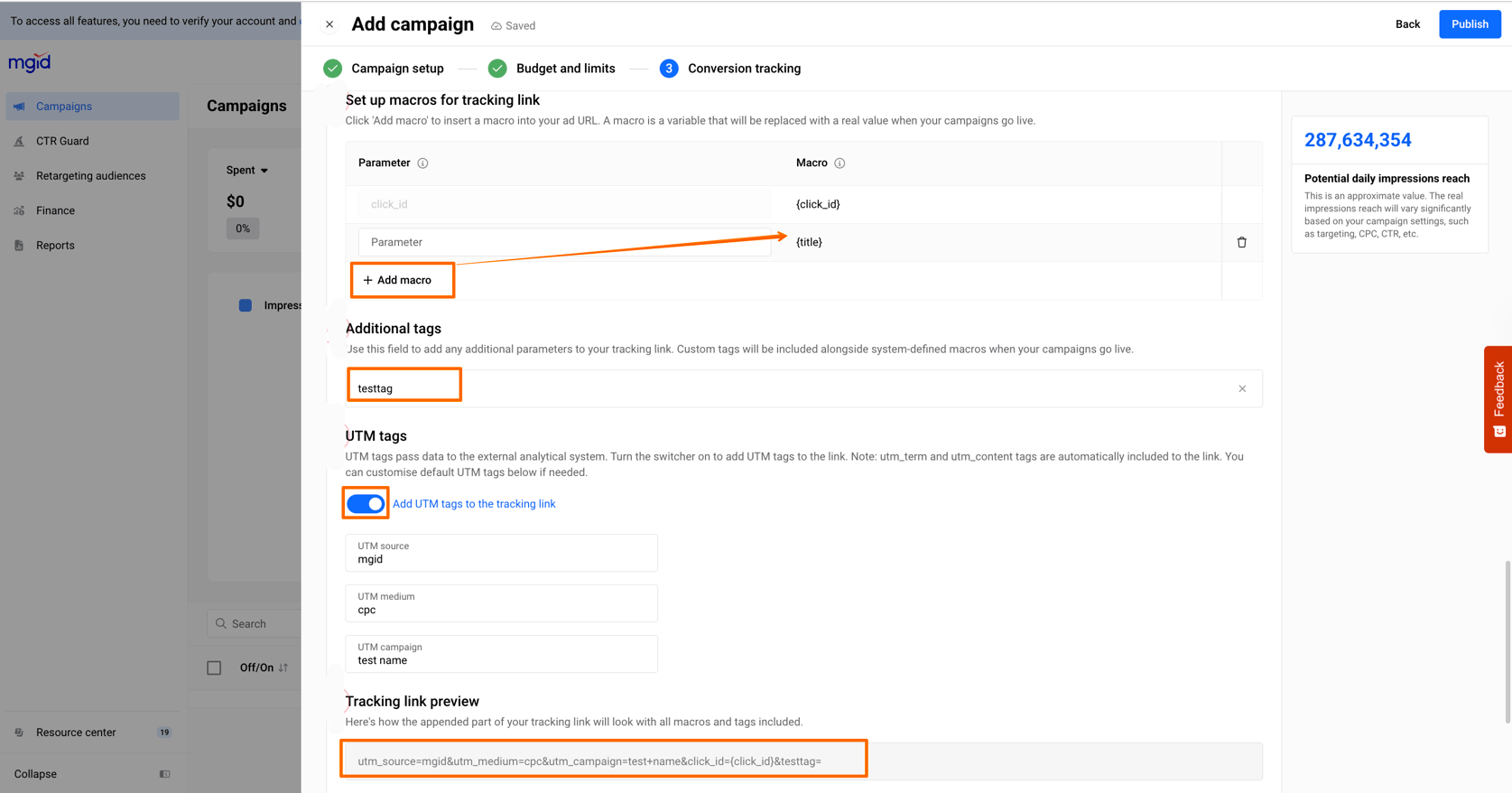
Task: Open the Resource center 19 badge
Action: [x=164, y=732]
